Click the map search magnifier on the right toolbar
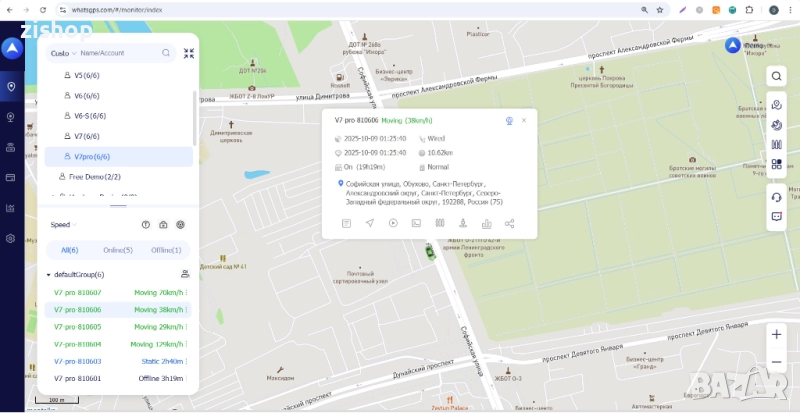The height and width of the screenshot is (413, 800). pos(776,76)
